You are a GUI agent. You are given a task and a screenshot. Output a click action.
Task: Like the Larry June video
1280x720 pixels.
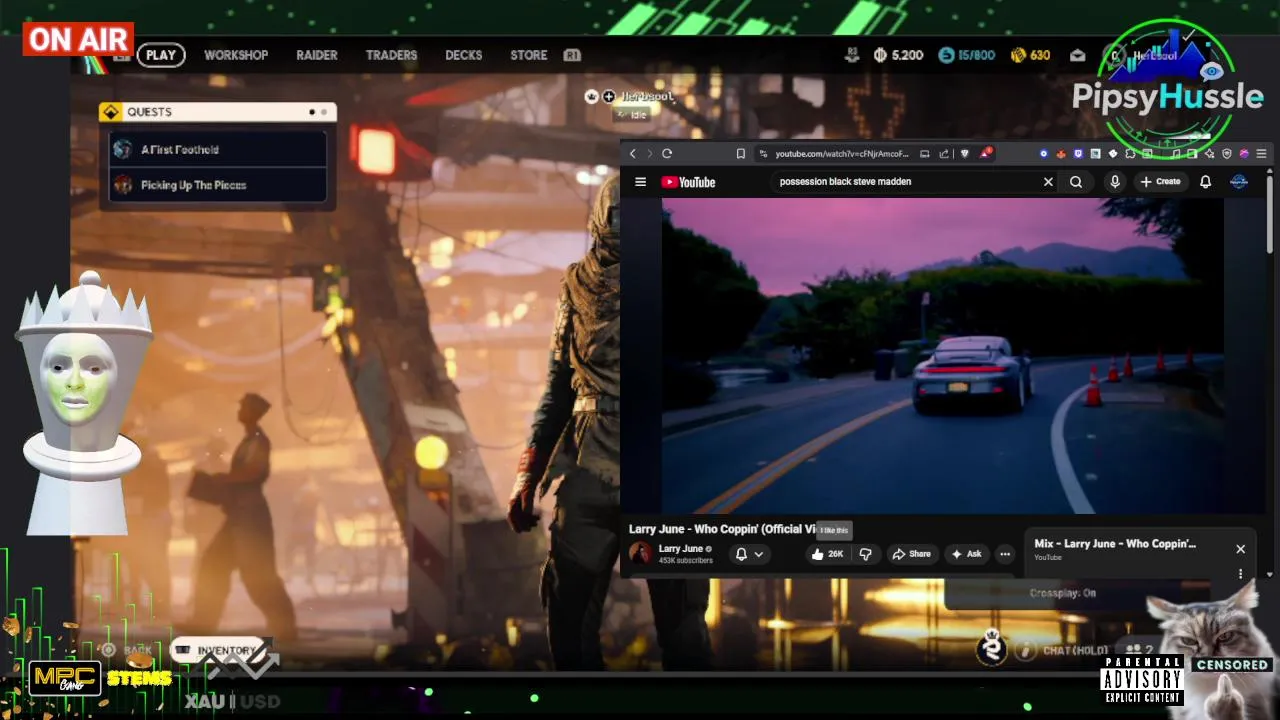pyautogui.click(x=827, y=554)
